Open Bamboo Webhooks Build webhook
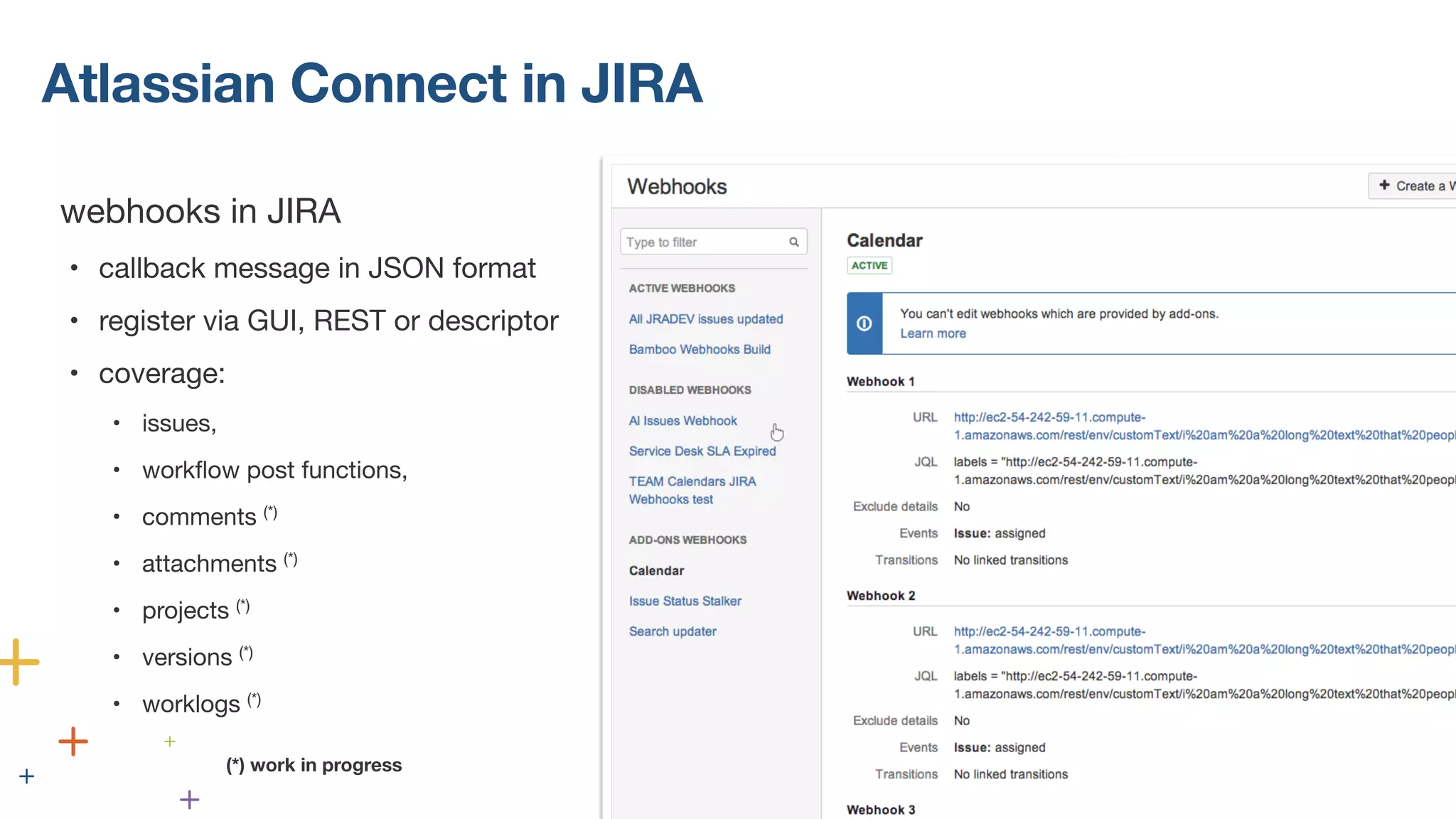This screenshot has height=819, width=1456. point(700,349)
